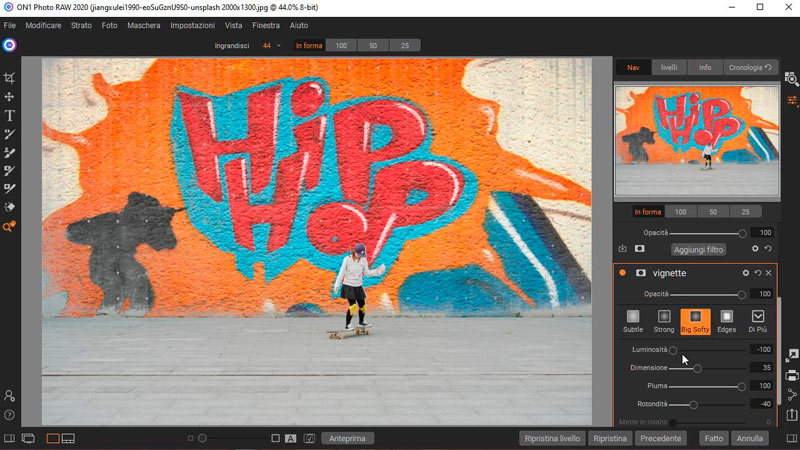Select the Strong vignette preset
The width and height of the screenshot is (800, 450).
click(664, 321)
